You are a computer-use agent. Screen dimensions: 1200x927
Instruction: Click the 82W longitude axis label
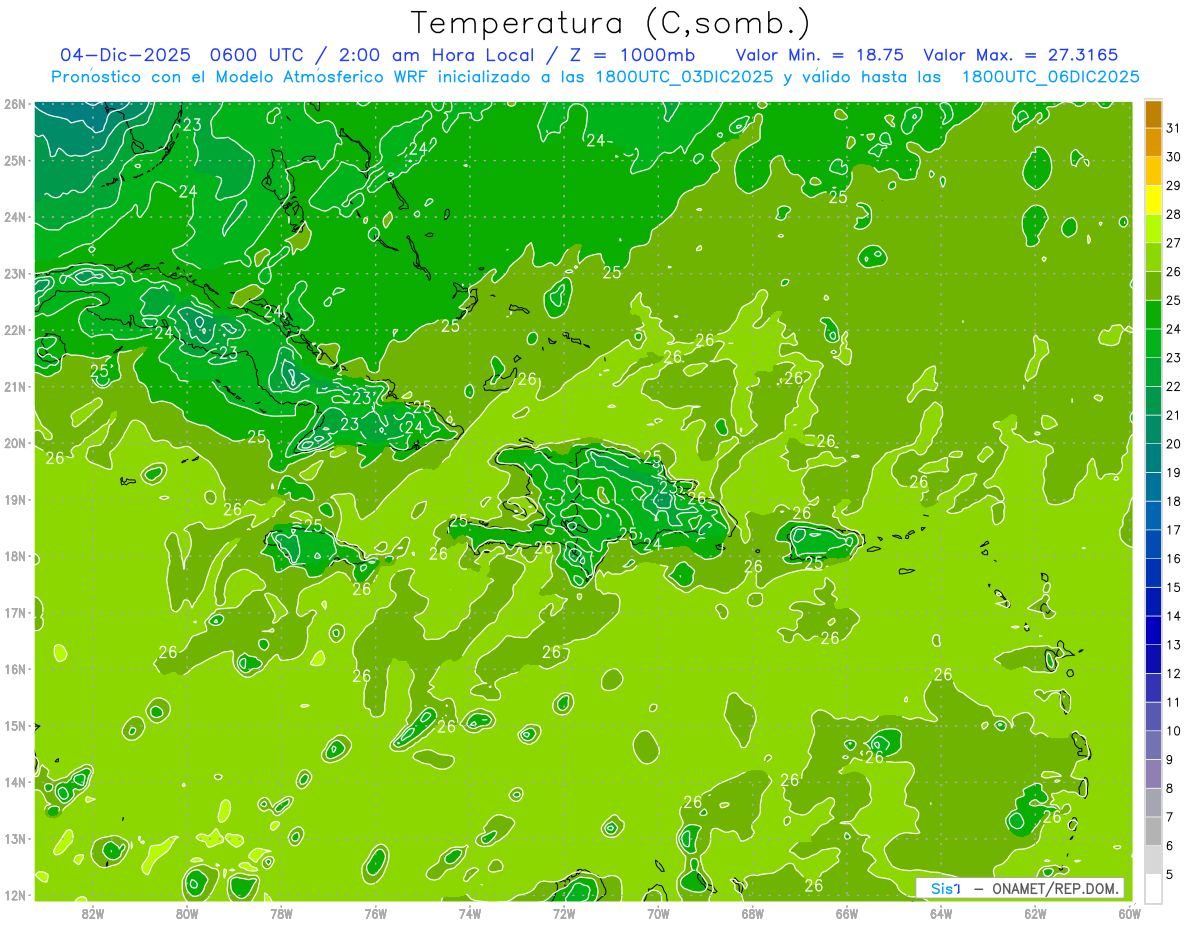click(93, 912)
